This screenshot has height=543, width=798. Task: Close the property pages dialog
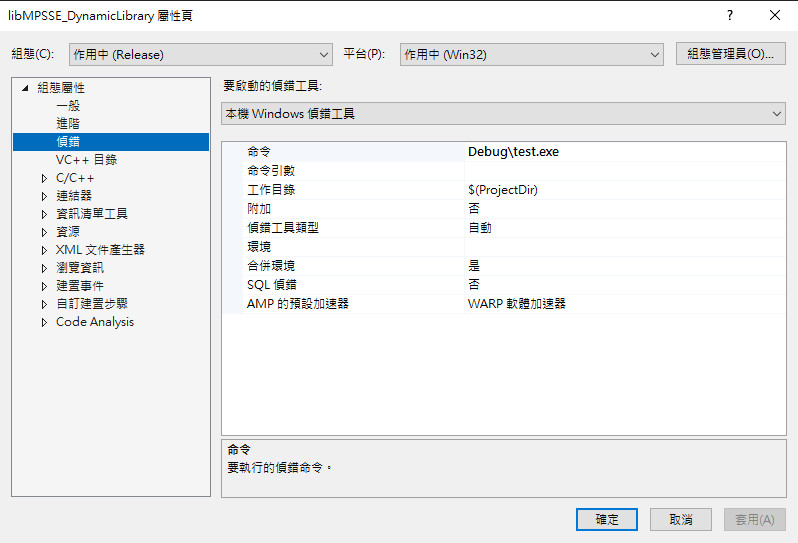[775, 15]
